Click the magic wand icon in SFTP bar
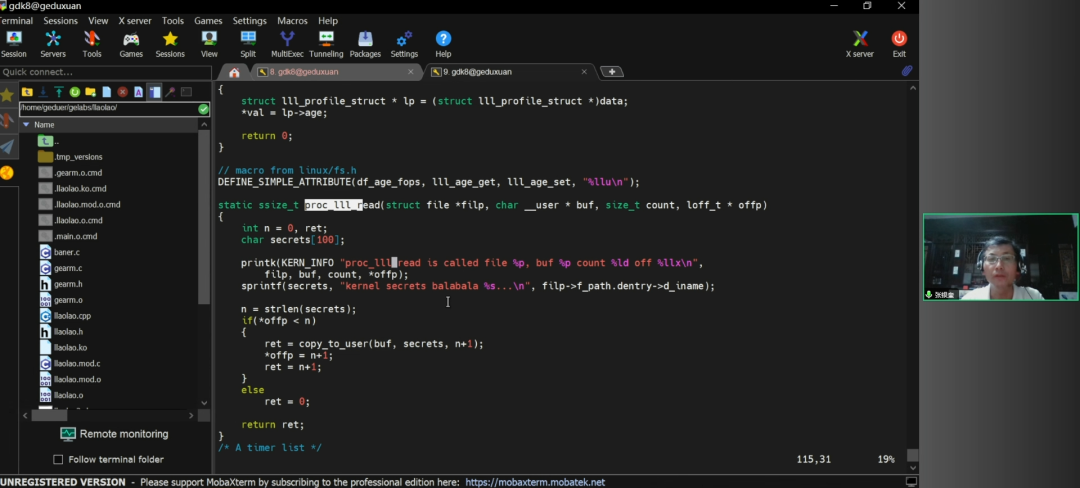This screenshot has width=1080, height=488. (170, 92)
